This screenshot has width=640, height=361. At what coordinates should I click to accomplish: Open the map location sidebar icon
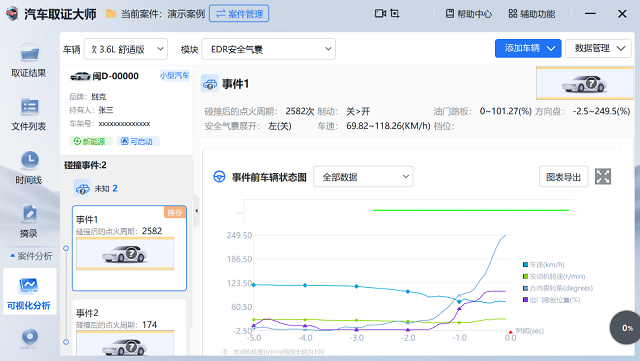(29, 338)
